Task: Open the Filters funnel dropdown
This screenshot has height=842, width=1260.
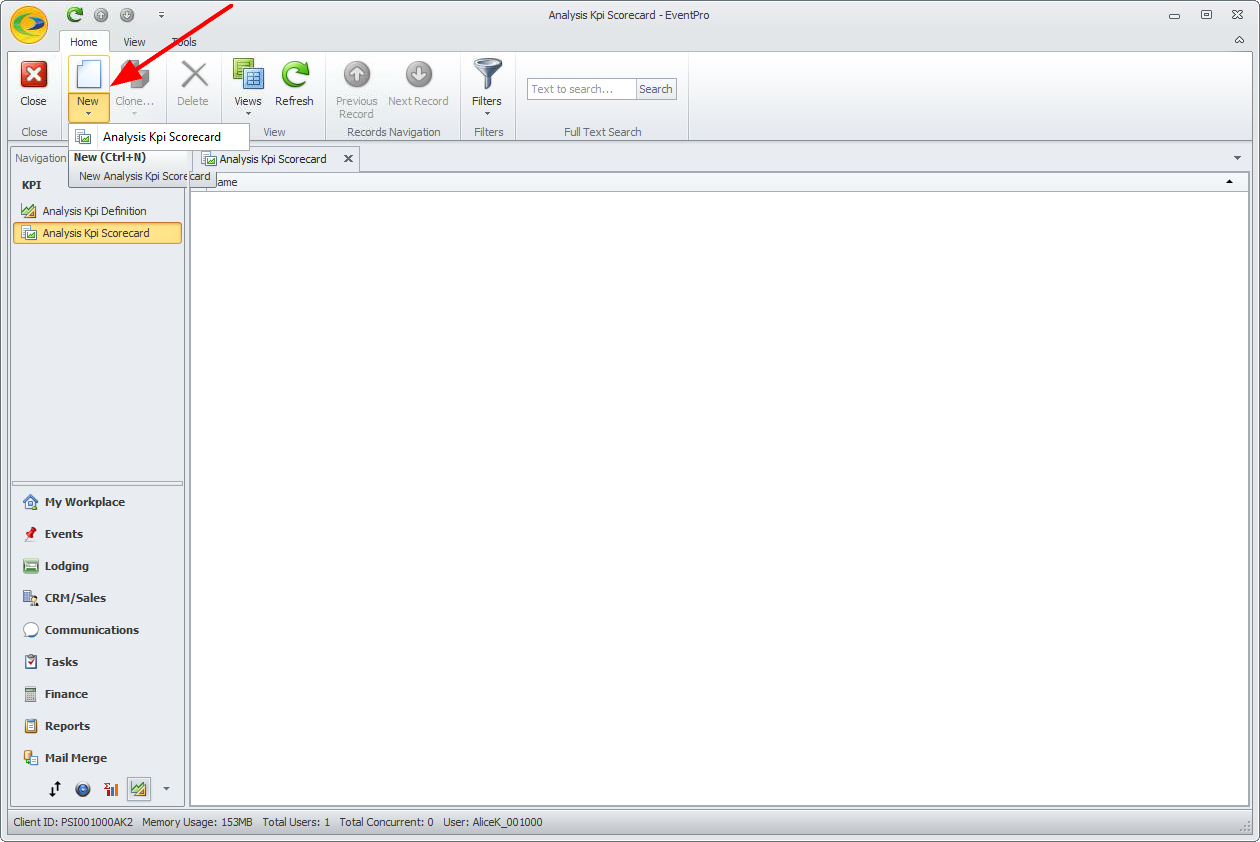Action: pyautogui.click(x=487, y=87)
